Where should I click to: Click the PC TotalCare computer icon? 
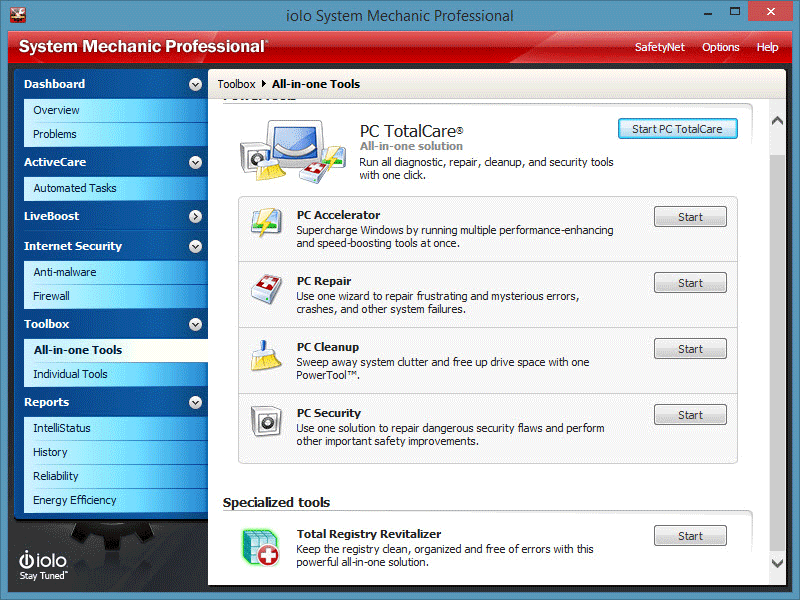click(293, 151)
